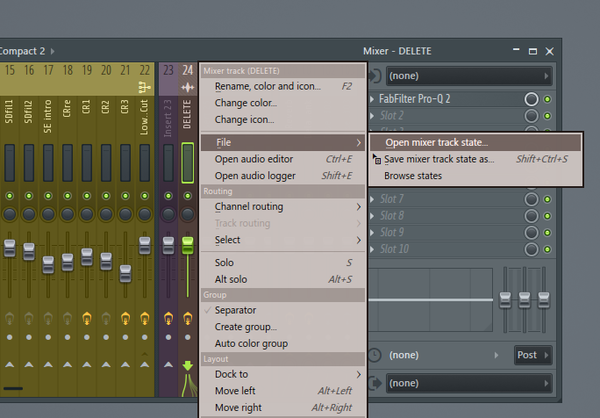
Task: Open Rename, color and icon option
Action: pos(283,87)
